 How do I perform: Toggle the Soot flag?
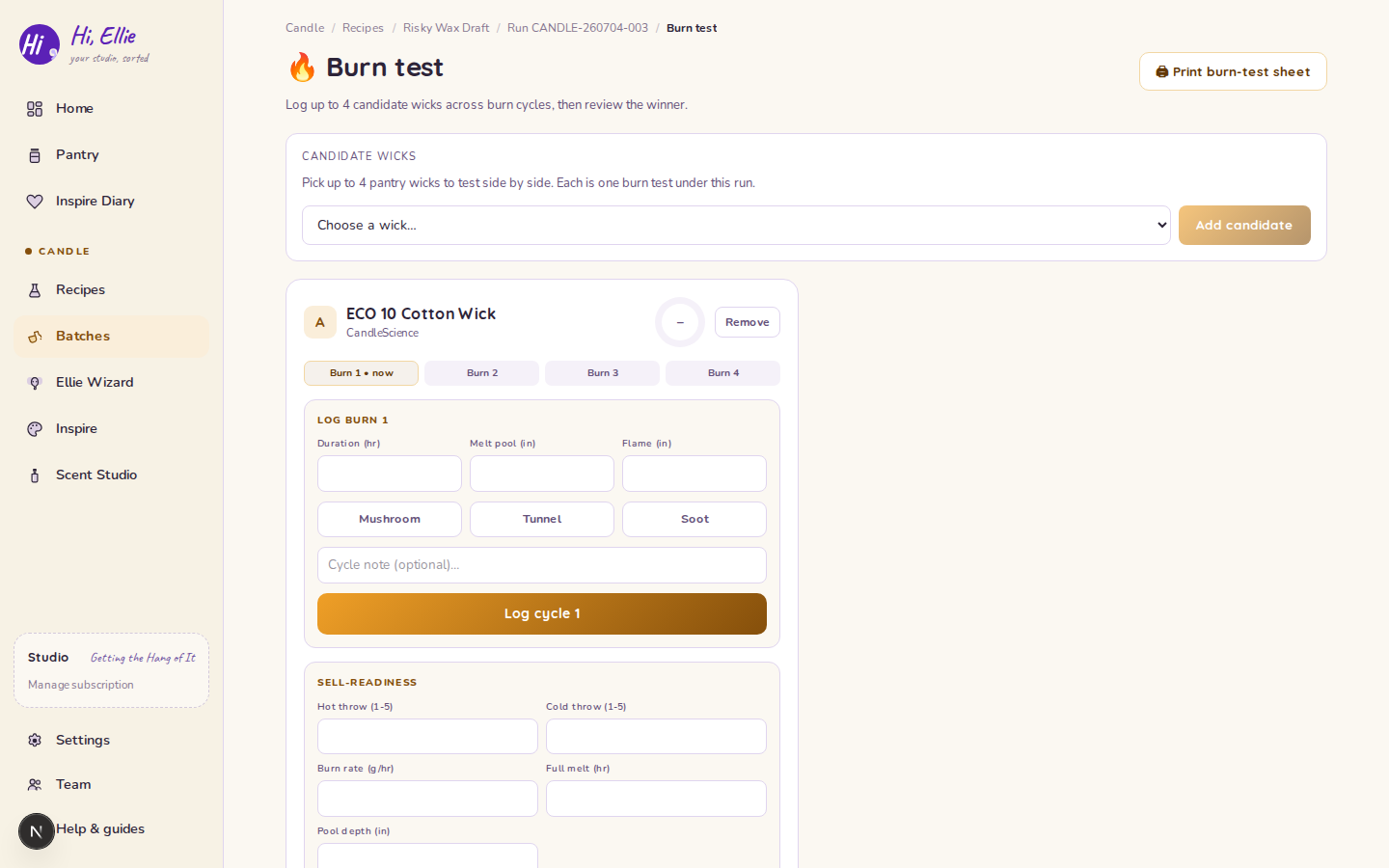694,519
